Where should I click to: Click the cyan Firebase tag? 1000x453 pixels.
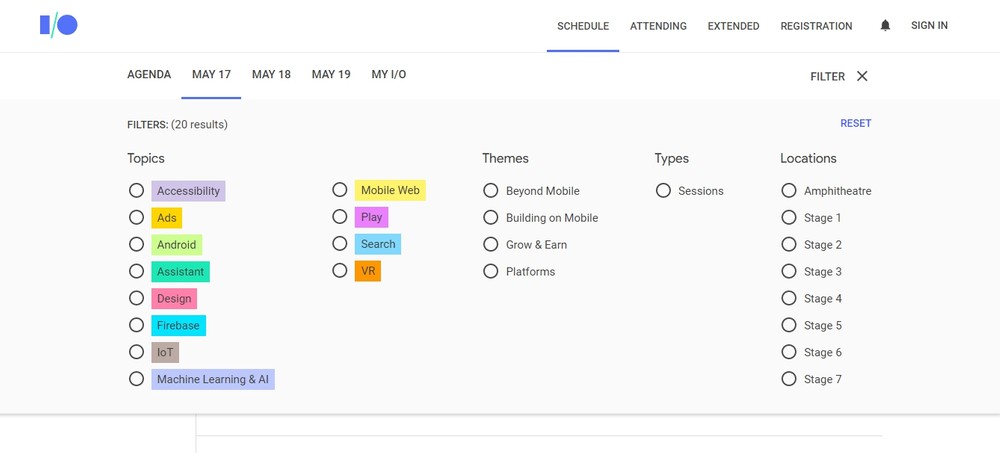click(179, 325)
